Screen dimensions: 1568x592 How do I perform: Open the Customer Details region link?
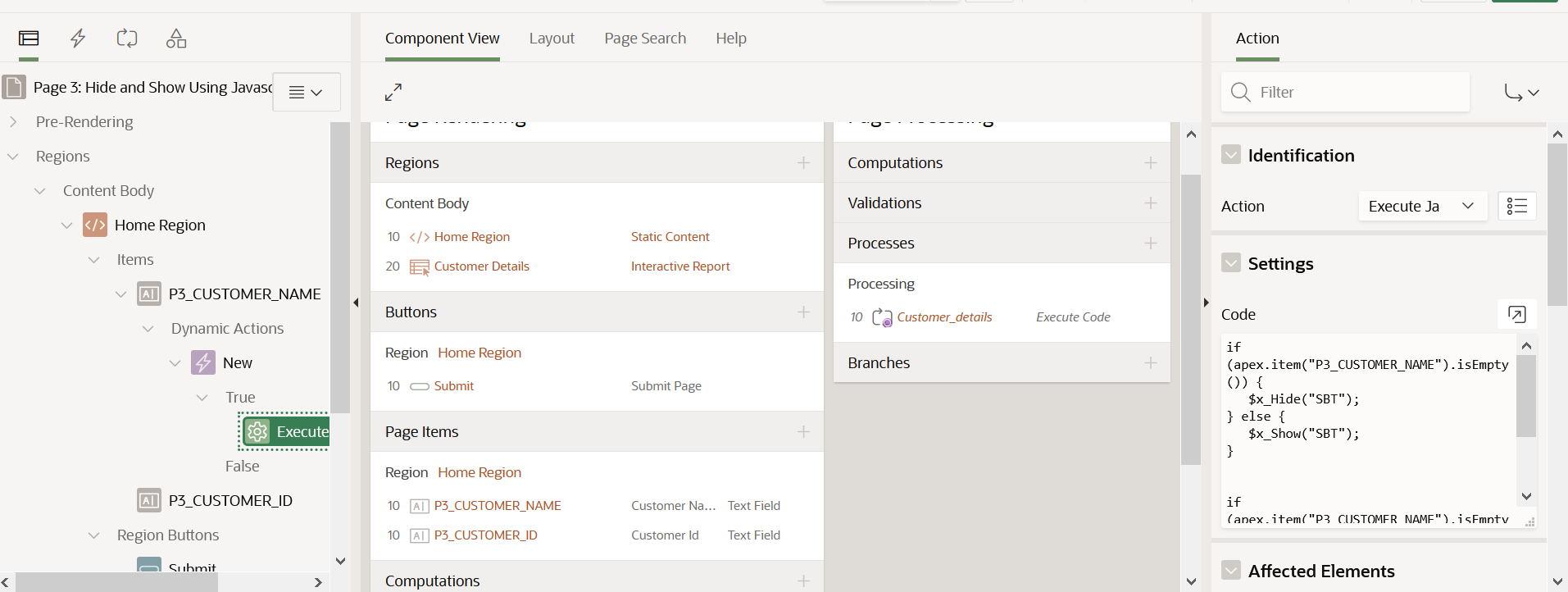coord(481,266)
